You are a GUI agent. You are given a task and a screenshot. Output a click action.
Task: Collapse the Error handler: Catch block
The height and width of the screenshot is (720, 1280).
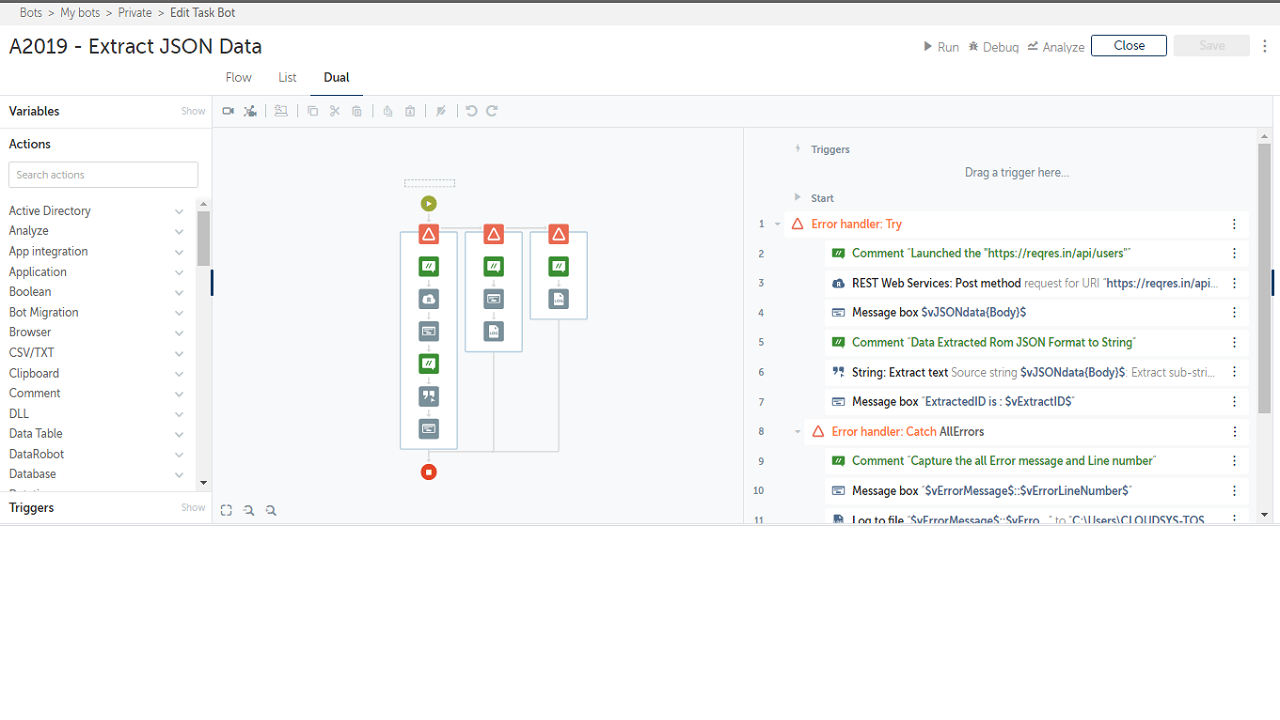[x=798, y=432]
